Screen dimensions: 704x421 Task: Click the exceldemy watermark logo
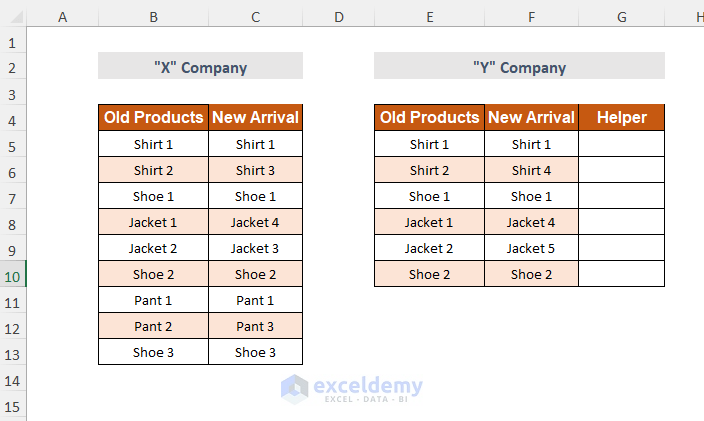click(352, 388)
